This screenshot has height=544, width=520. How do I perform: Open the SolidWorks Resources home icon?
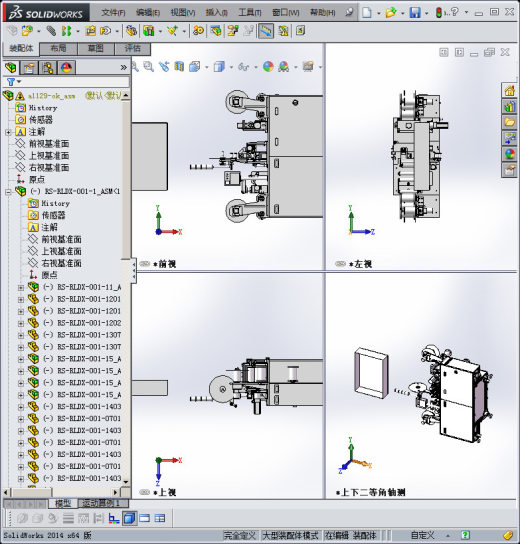(x=509, y=91)
